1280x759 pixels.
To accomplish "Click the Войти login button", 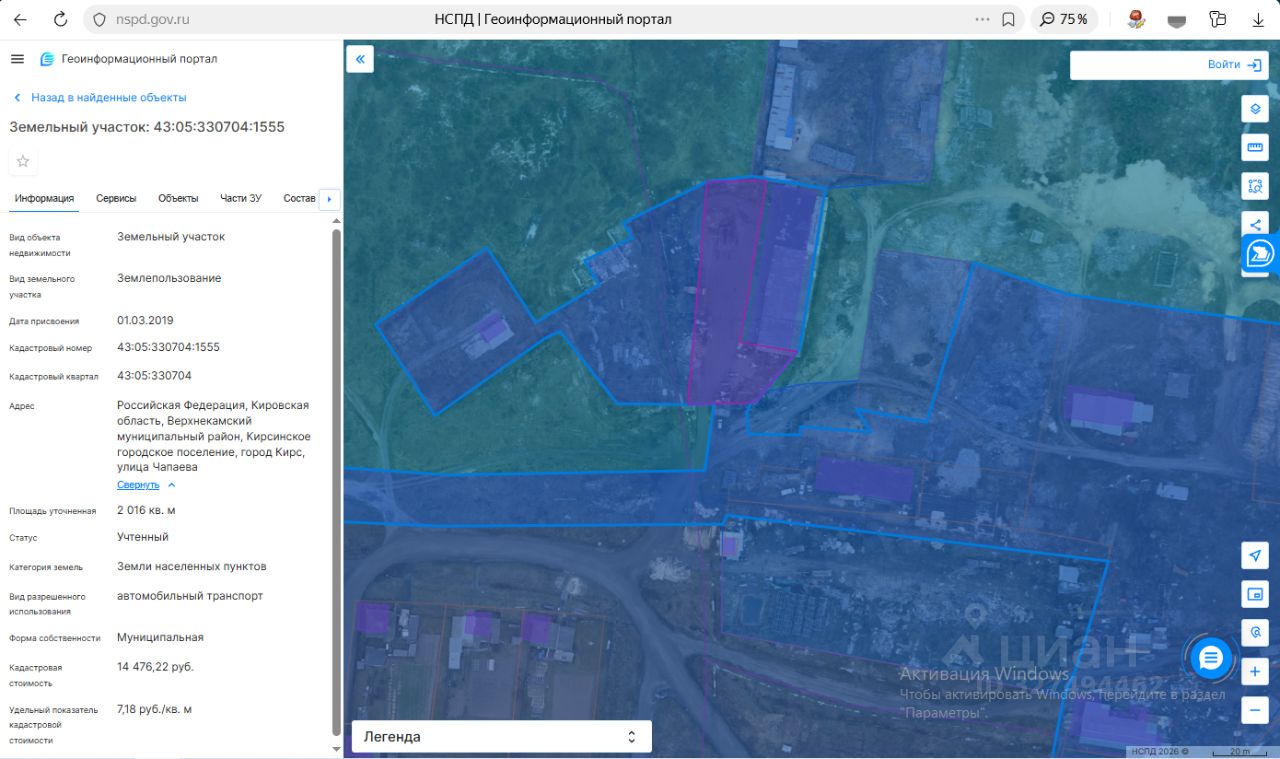I will 1235,65.
